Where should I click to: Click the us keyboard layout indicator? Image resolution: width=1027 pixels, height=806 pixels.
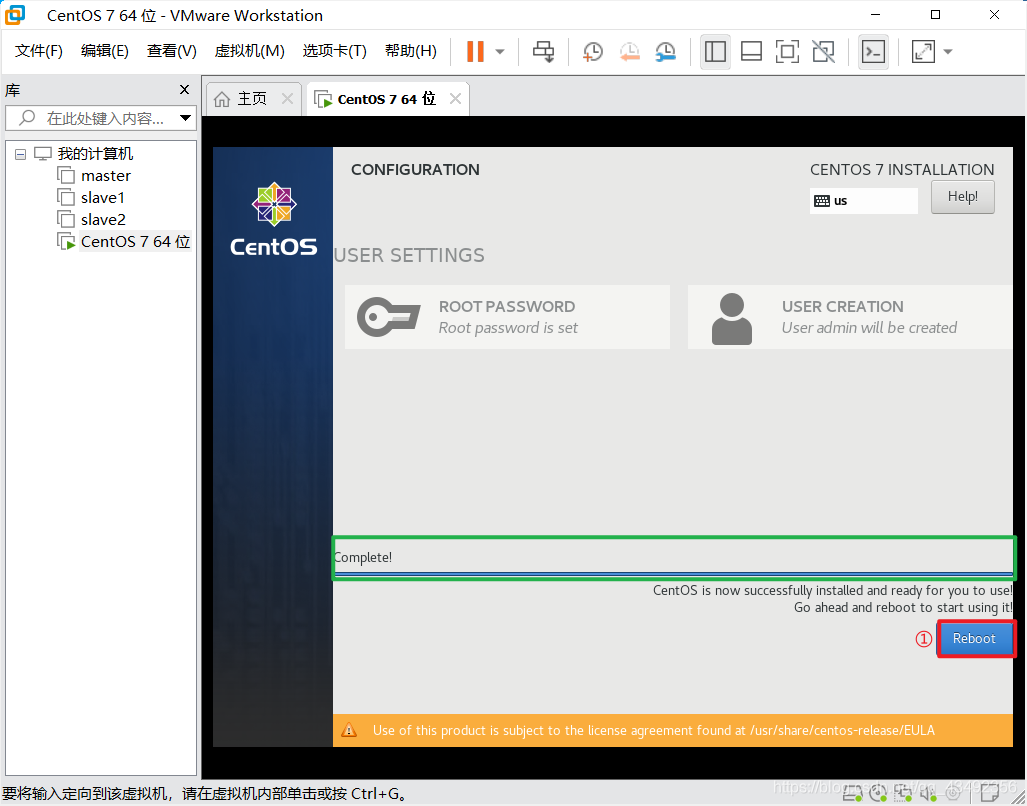coord(863,200)
